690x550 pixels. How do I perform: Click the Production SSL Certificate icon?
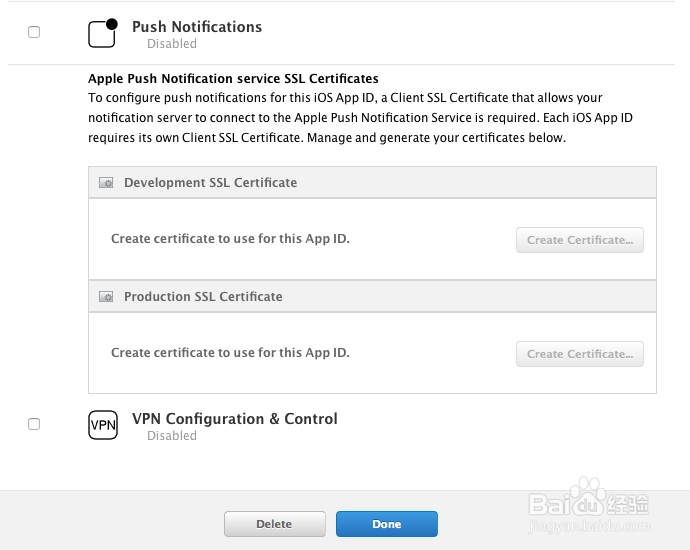(x=106, y=297)
